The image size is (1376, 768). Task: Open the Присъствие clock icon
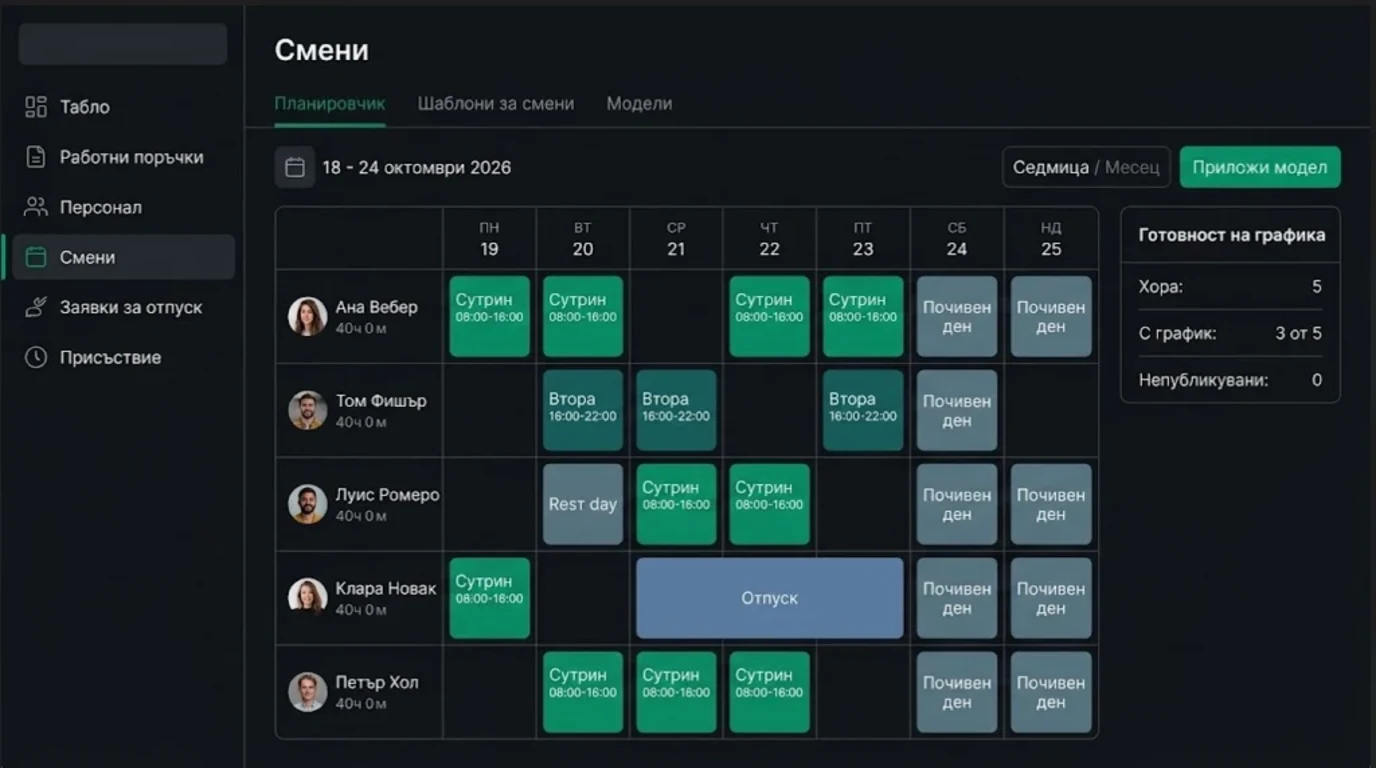[36, 357]
